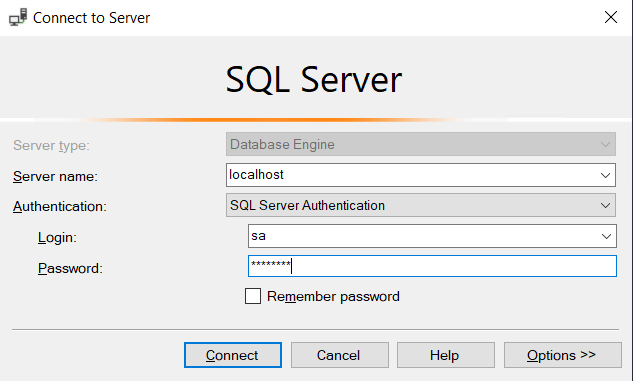The image size is (633, 381).
Task: Click the Connect to Server title icon
Action: [x=18, y=17]
